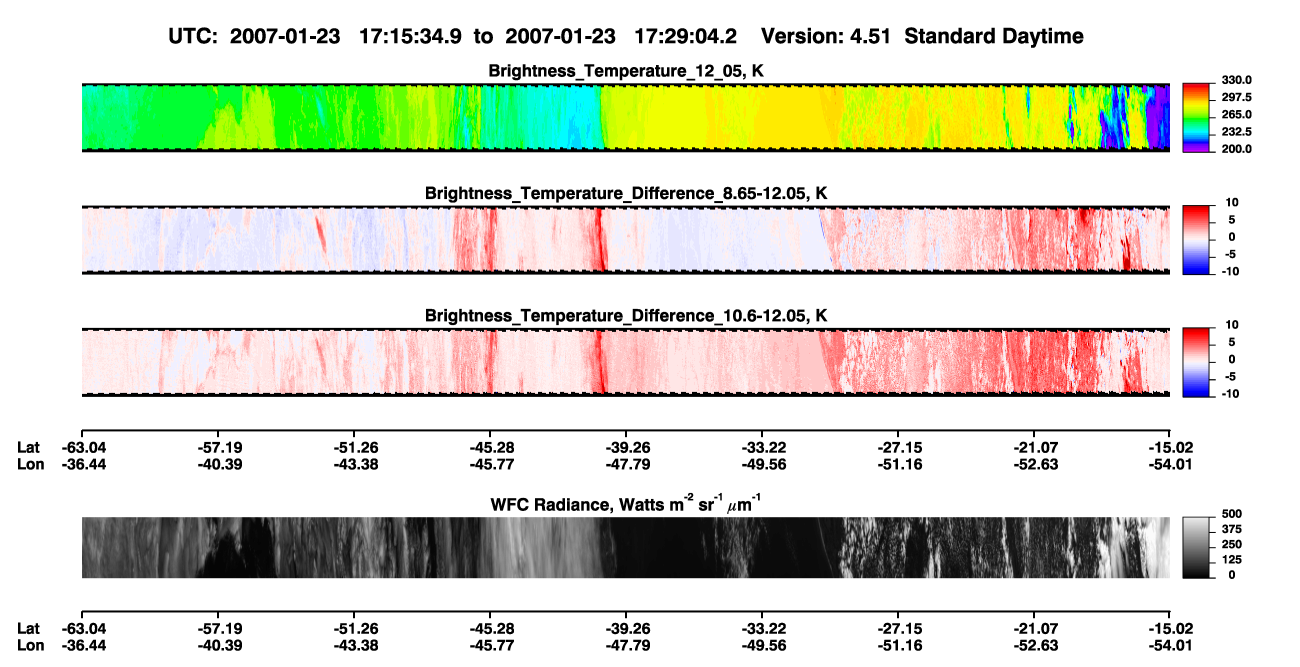
Task: Click the '232.5' colorbar label
Action: (1237, 132)
